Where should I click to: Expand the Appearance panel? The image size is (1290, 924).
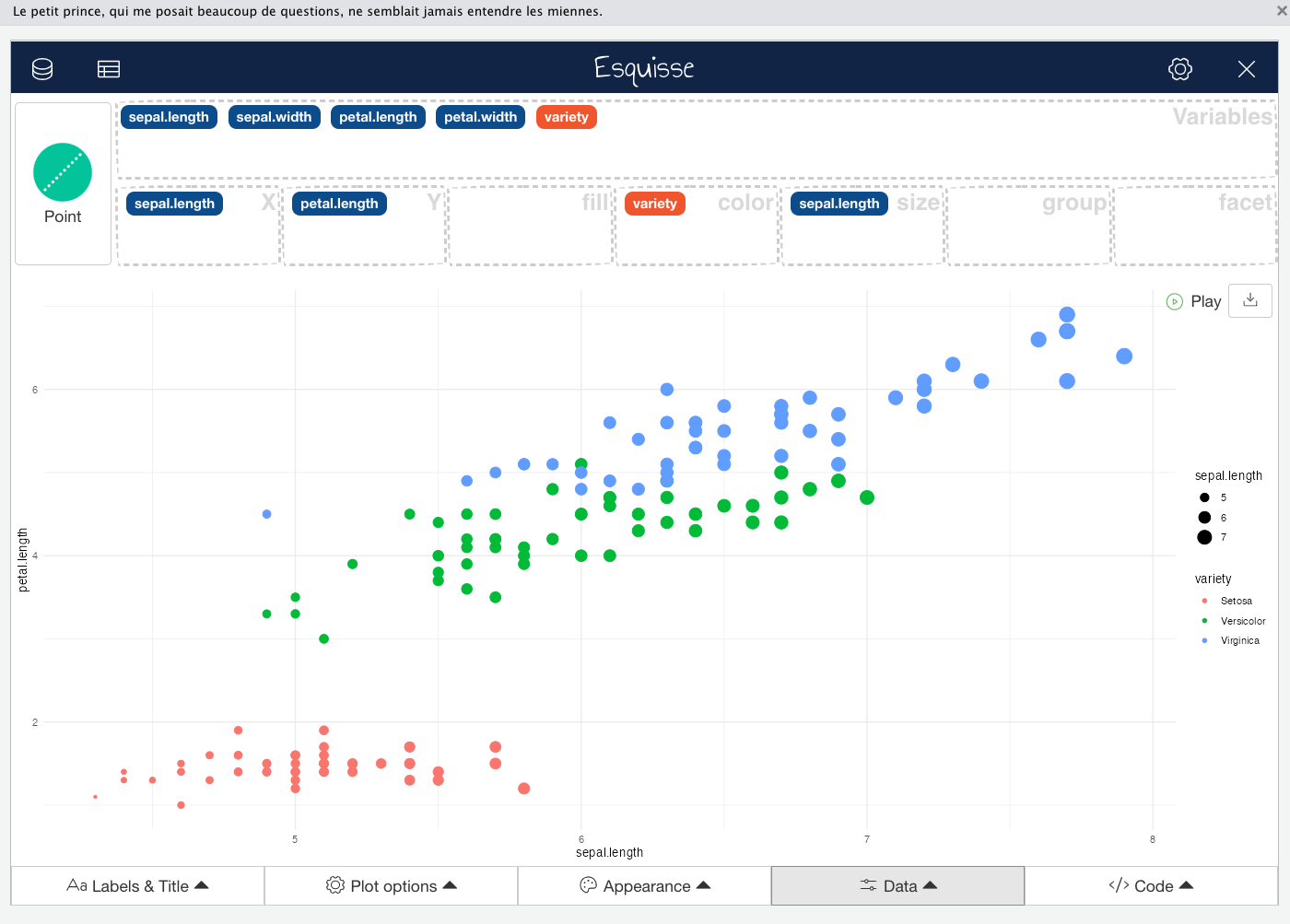(x=645, y=886)
